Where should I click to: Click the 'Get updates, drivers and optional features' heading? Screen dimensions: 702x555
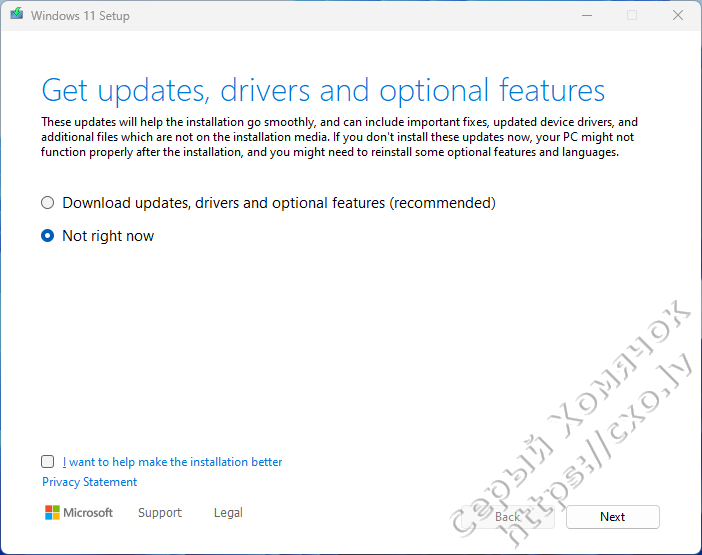point(323,90)
